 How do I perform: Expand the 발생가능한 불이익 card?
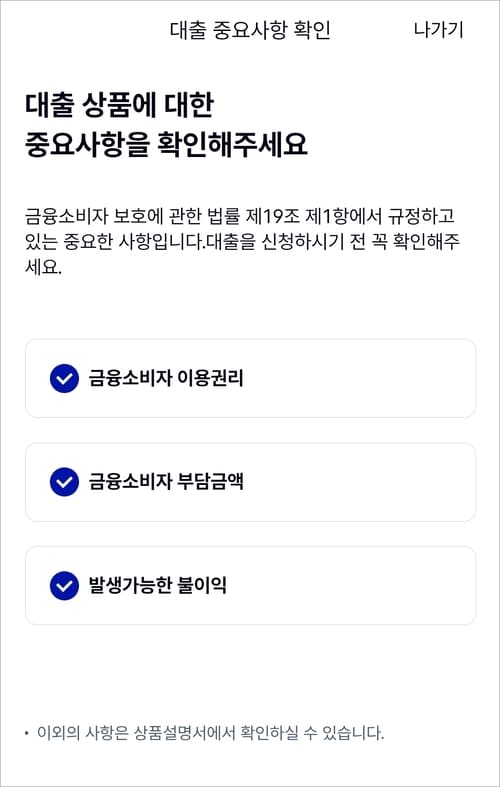pos(251,586)
